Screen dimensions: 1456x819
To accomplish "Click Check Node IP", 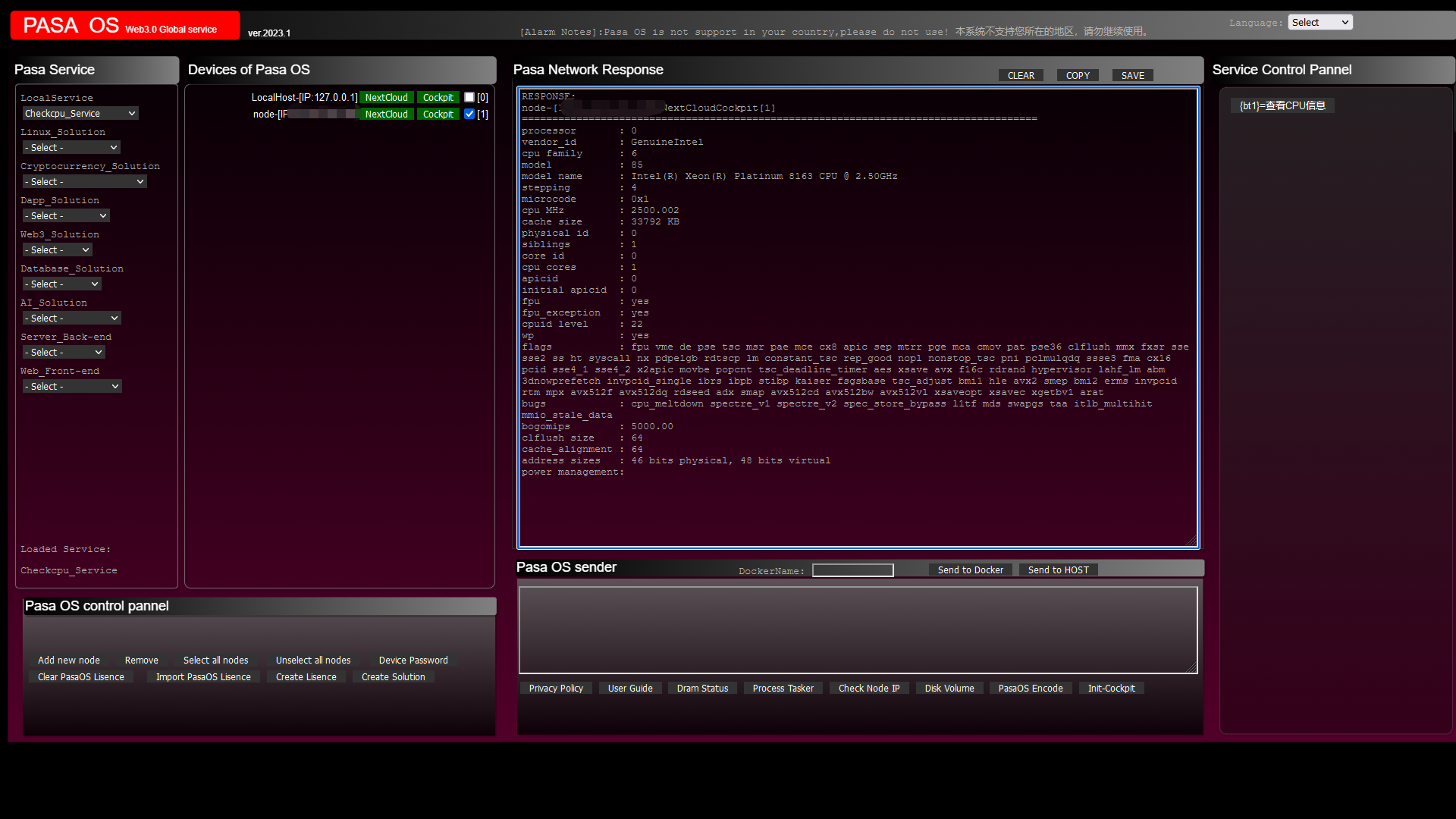I will point(869,688).
